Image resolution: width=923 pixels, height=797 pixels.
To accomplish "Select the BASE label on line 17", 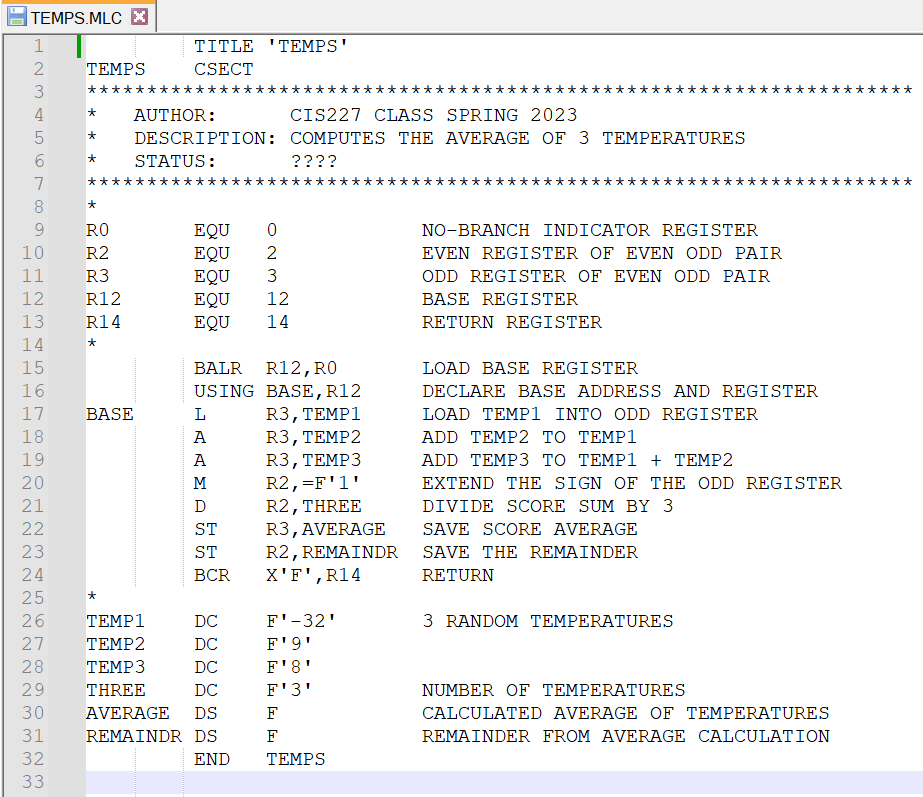I will click(108, 413).
